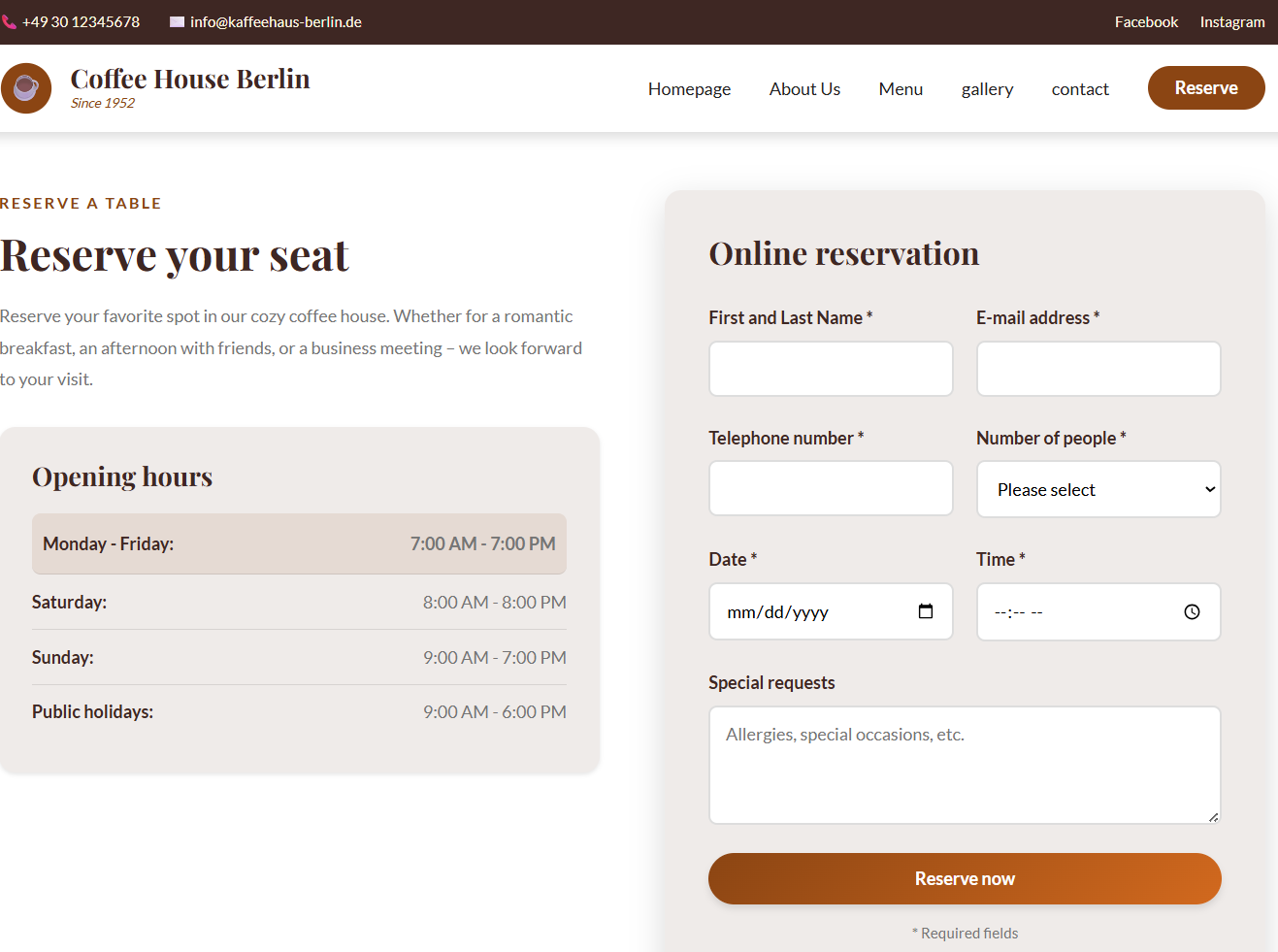The width and height of the screenshot is (1278, 952).
Task: Click the email envelope icon in the header
Action: (176, 20)
